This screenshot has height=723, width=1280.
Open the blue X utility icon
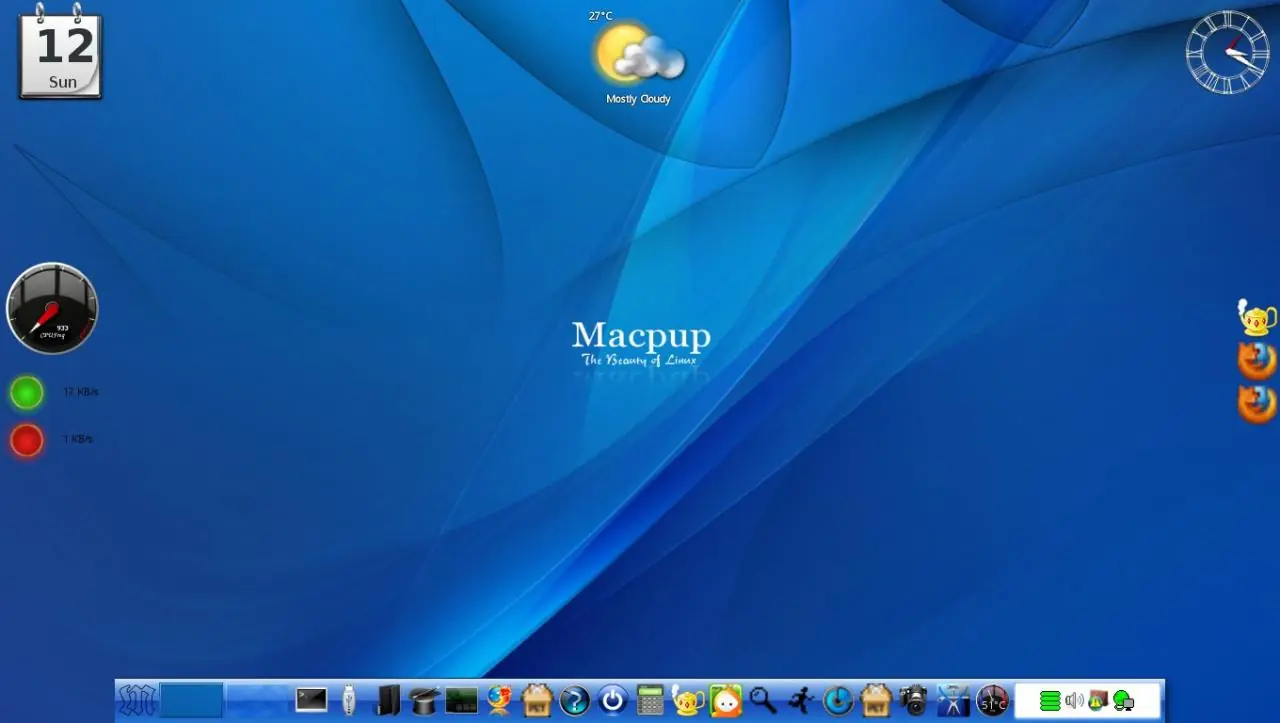pos(953,700)
